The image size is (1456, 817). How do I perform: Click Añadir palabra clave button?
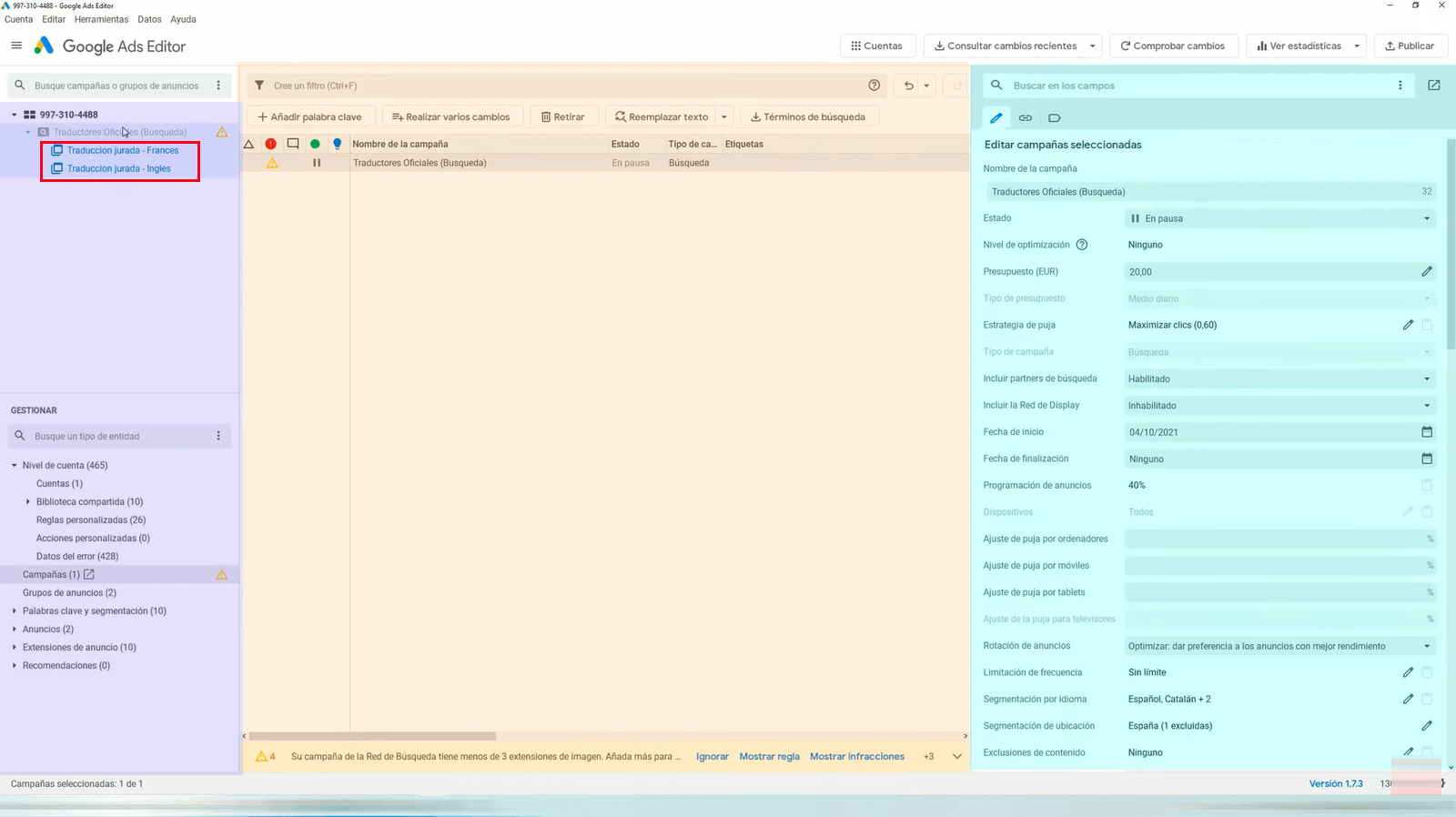pyautogui.click(x=309, y=116)
